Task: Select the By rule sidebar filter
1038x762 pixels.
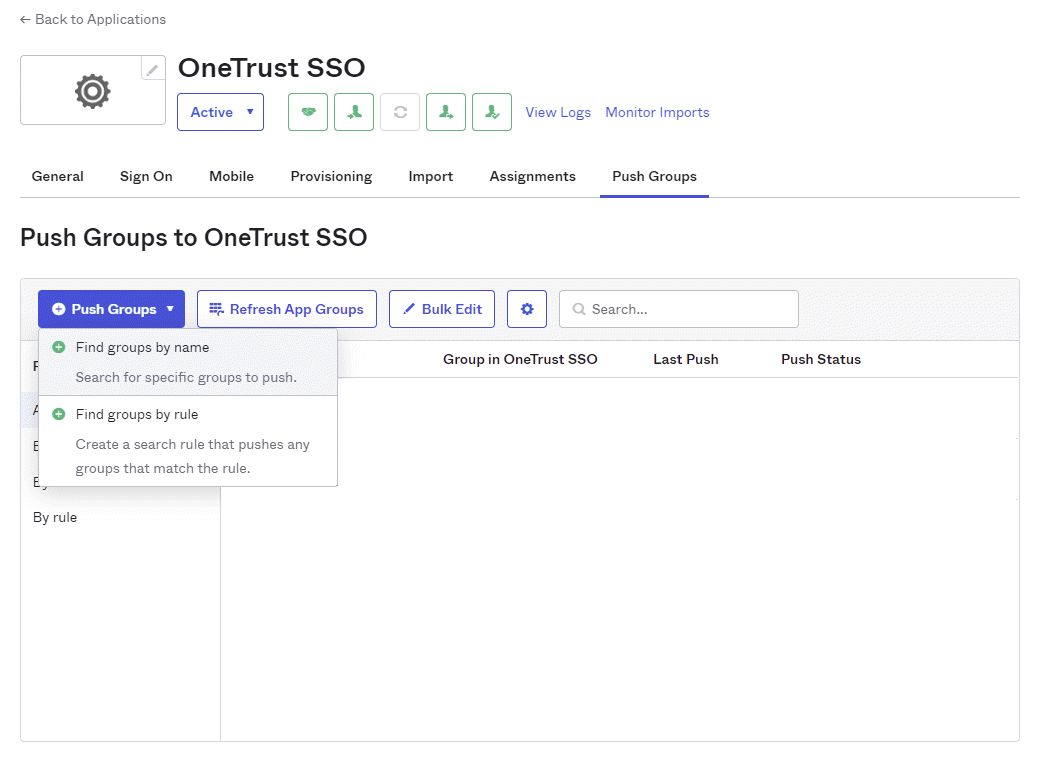Action: coord(55,517)
